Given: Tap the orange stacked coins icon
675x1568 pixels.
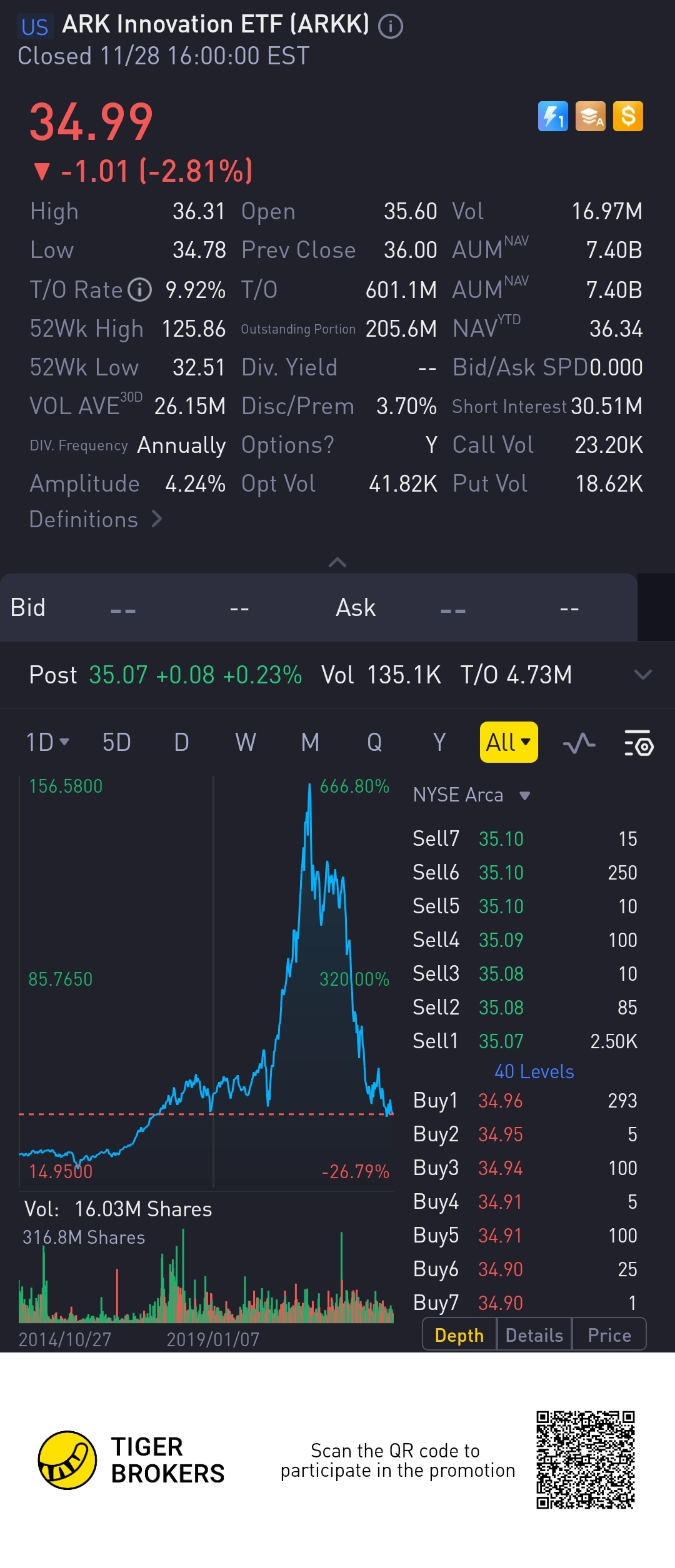Looking at the screenshot, I should point(591,116).
